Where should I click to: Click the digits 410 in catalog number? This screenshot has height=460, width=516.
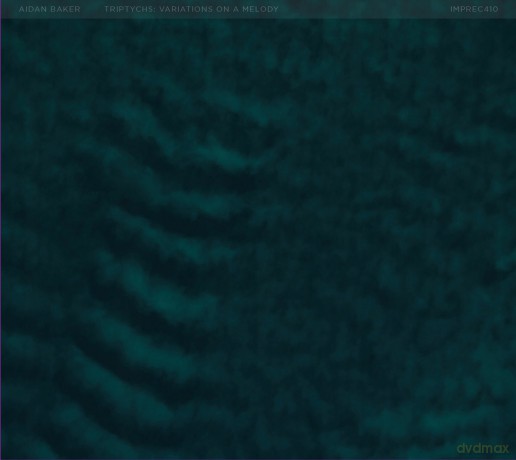(x=490, y=9)
